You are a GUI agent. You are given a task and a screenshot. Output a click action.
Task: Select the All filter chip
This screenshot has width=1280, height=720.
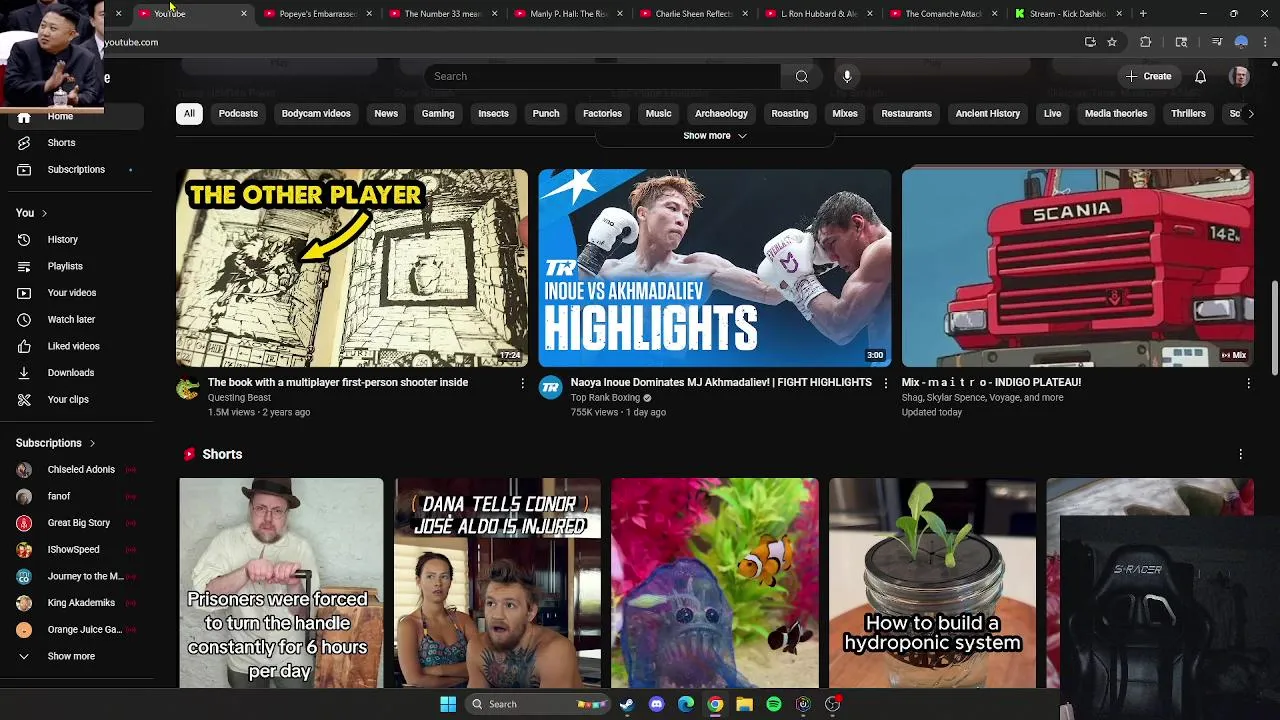click(x=189, y=114)
